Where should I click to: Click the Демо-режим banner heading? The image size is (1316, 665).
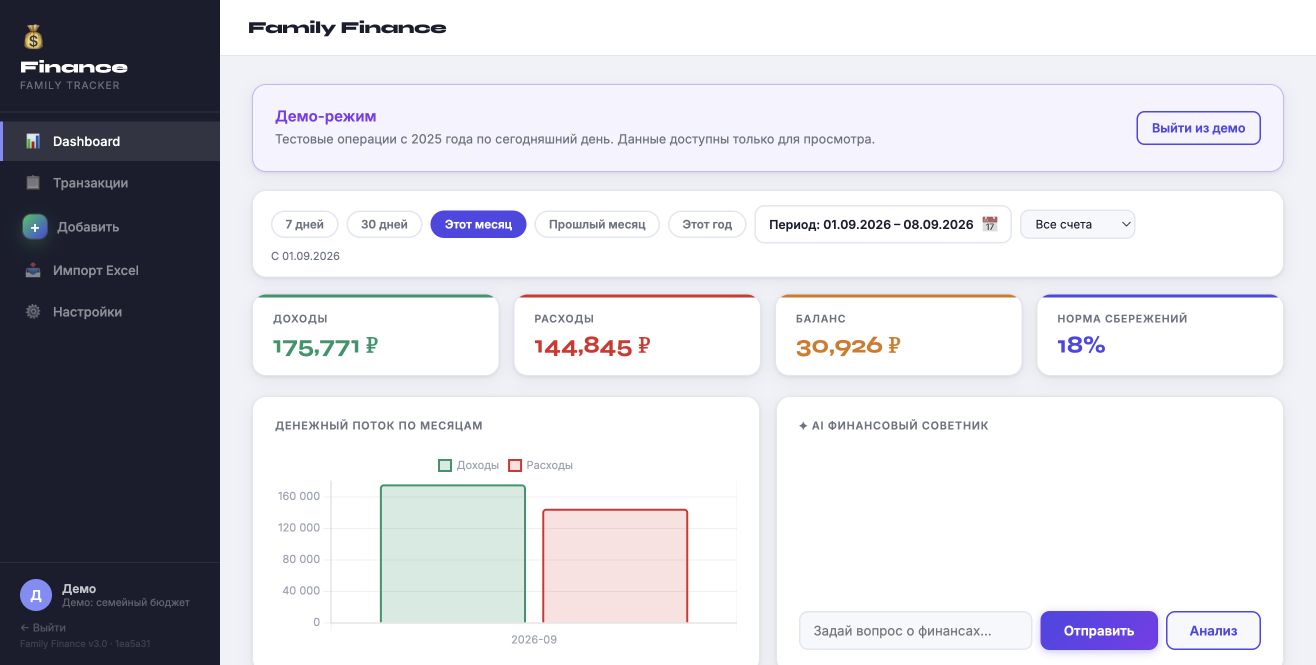326,116
